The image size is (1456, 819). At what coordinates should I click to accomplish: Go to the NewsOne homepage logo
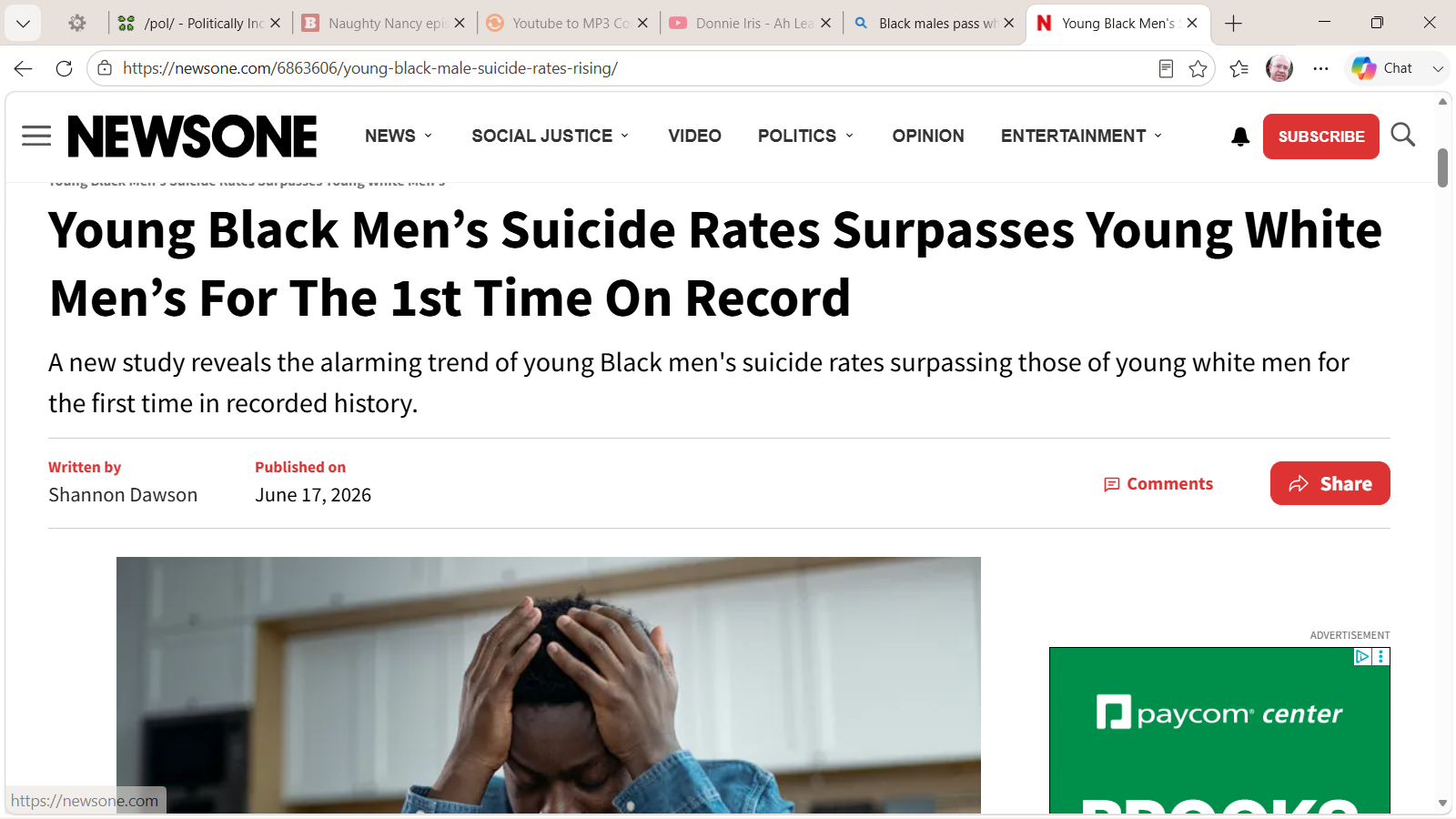[x=192, y=136]
